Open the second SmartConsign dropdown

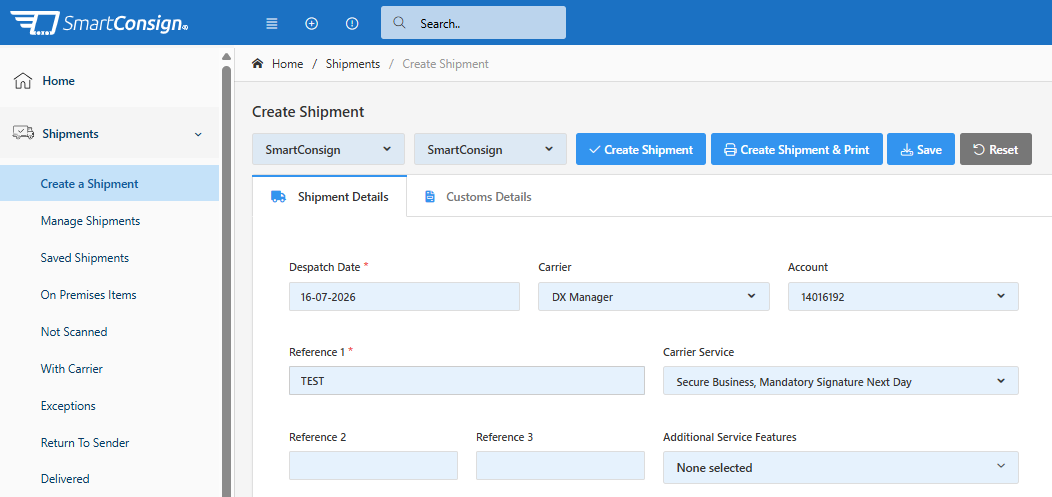pyautogui.click(x=490, y=149)
